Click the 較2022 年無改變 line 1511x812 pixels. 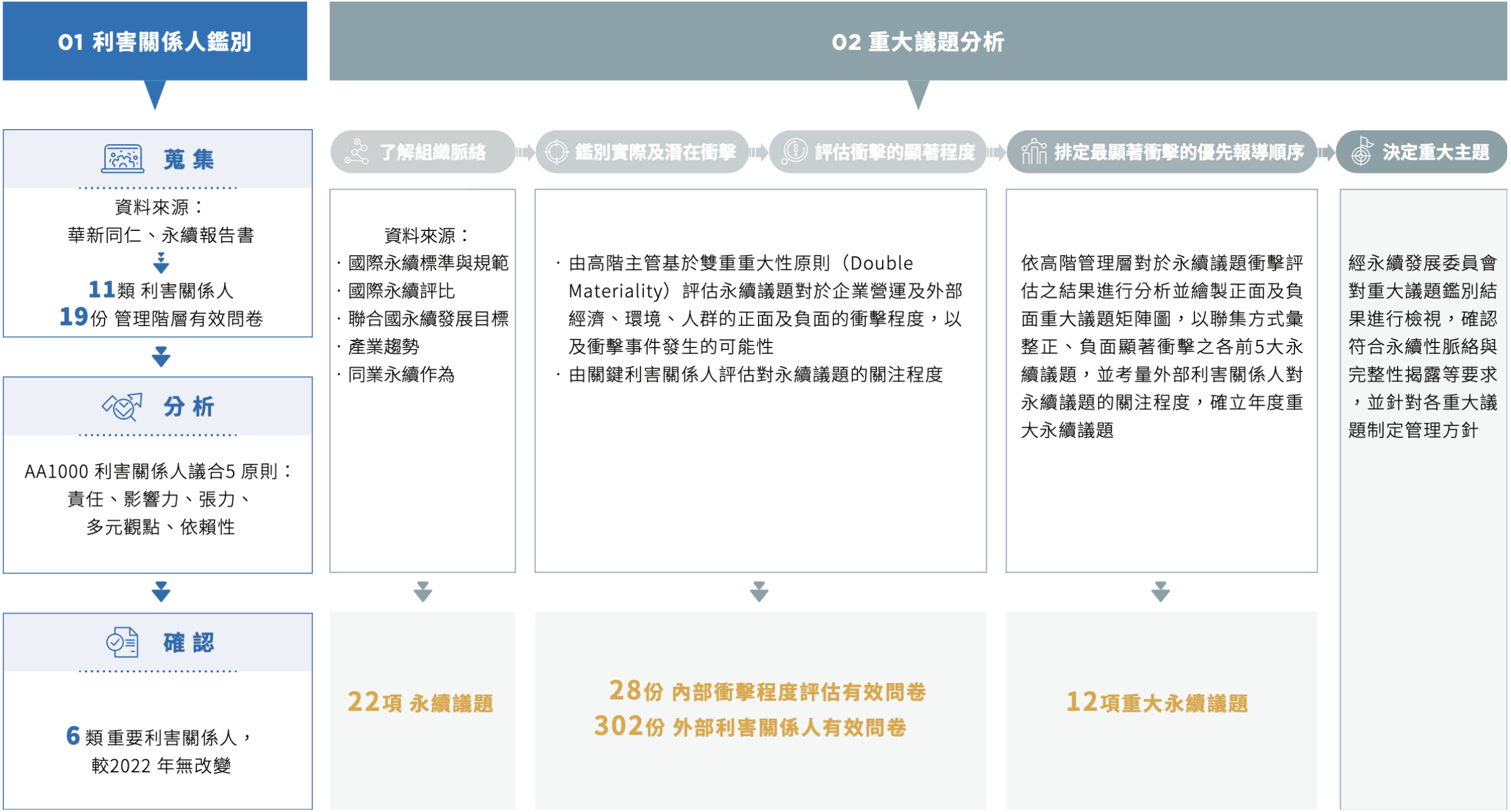161,765
